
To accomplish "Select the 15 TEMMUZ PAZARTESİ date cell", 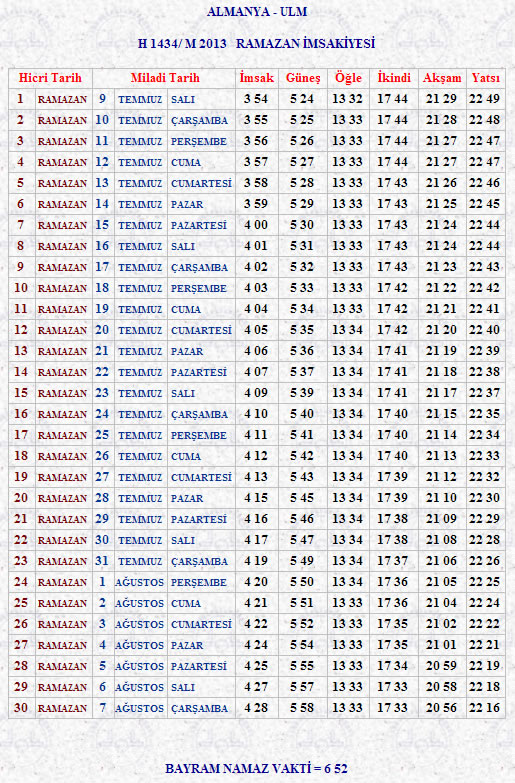I will click(x=161, y=225).
